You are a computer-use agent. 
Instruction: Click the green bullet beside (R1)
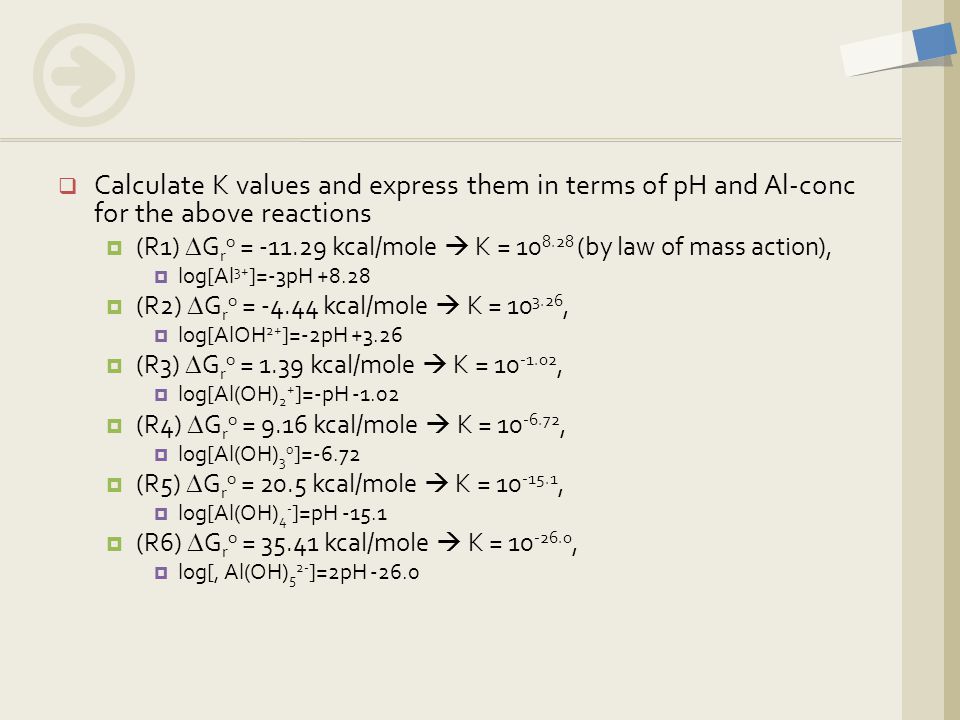[114, 248]
